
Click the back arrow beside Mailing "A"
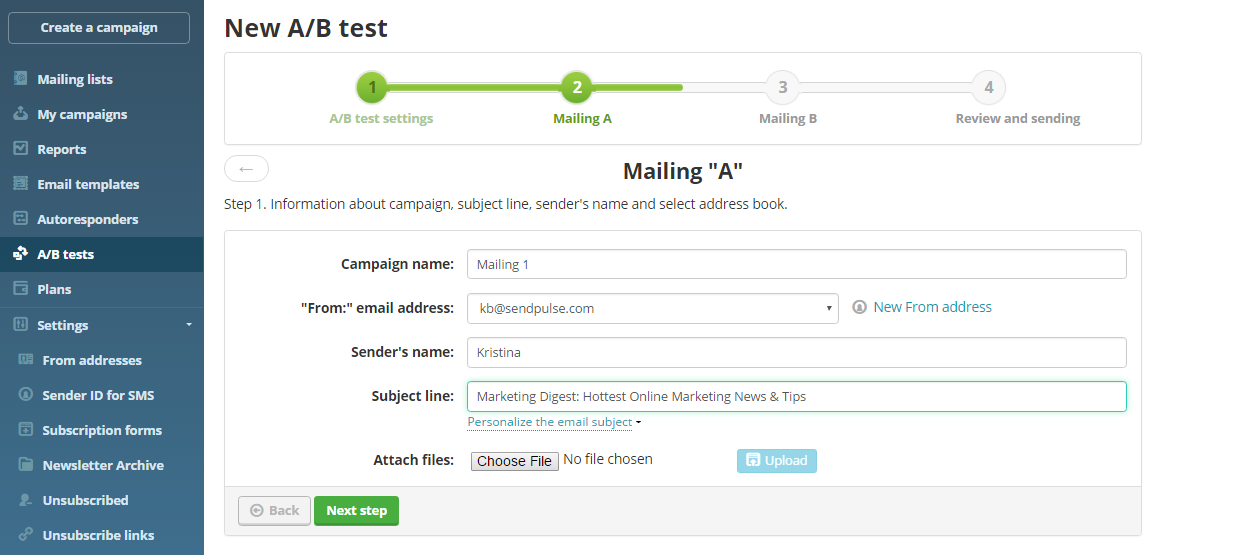coord(246,169)
